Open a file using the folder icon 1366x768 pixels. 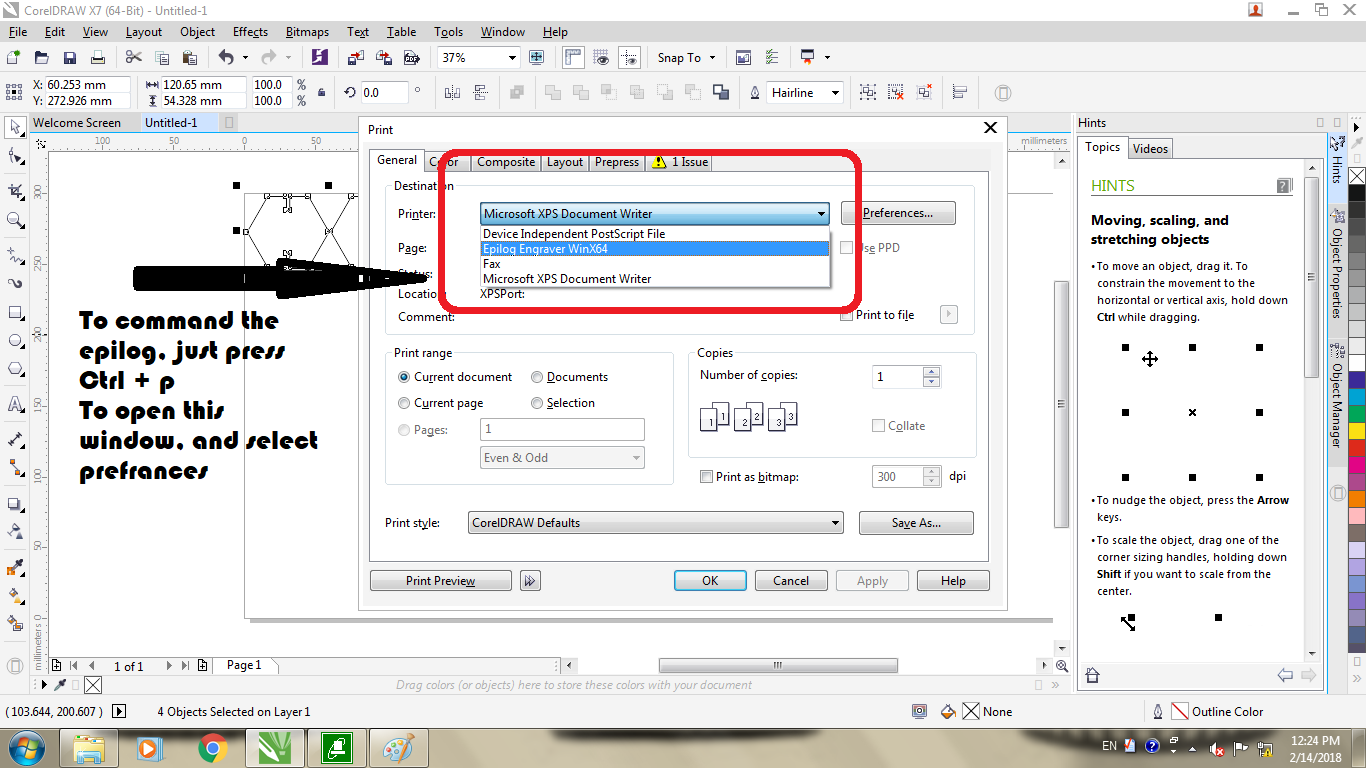(42, 58)
